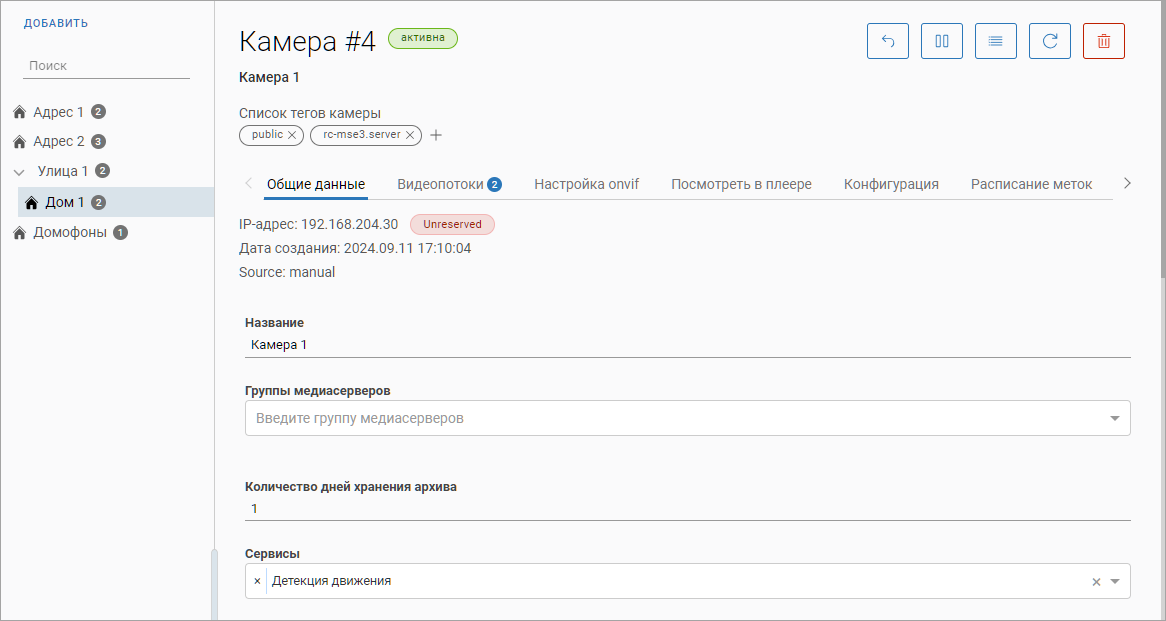The height and width of the screenshot is (621, 1166).
Task: Collapse the Улица 1 tree node
Action: (x=19, y=171)
